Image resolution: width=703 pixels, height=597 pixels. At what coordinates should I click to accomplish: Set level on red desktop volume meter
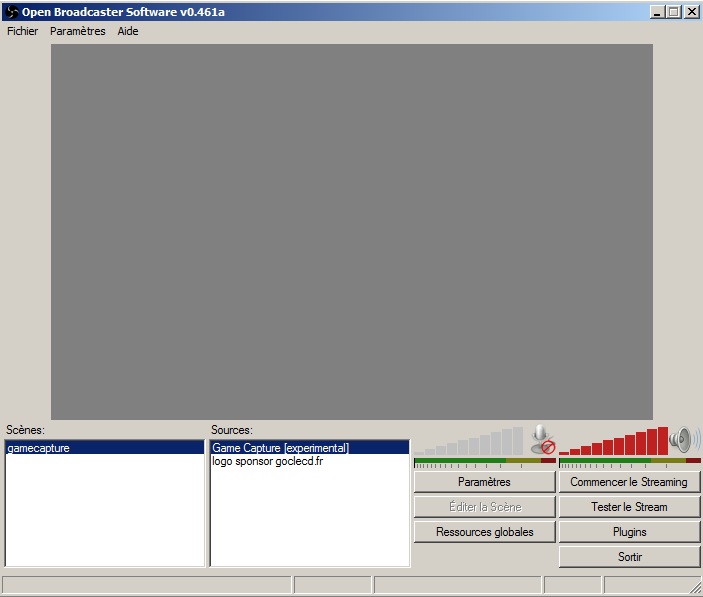point(614,442)
